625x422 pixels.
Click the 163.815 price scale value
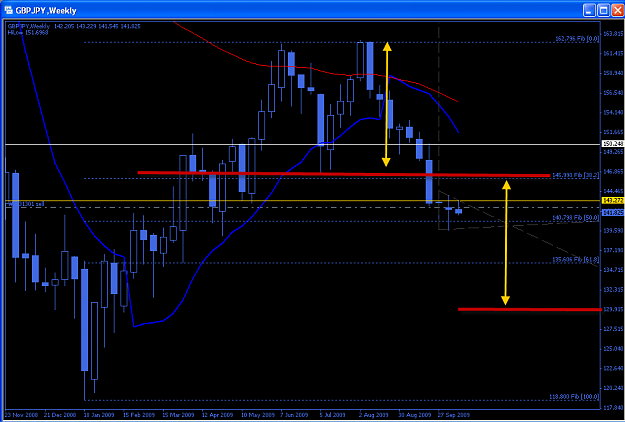click(x=613, y=33)
